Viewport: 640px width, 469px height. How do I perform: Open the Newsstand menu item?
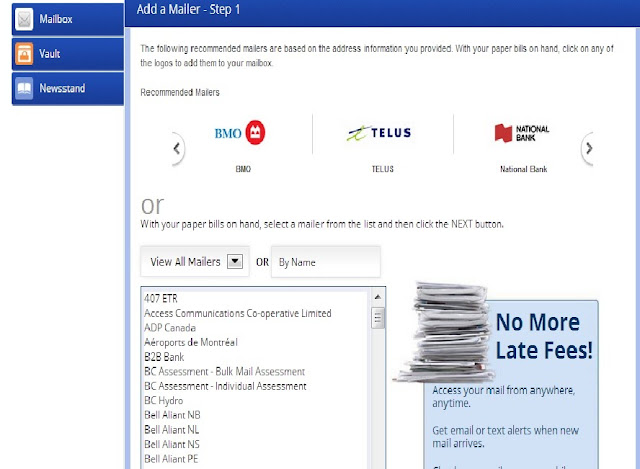pos(68,89)
